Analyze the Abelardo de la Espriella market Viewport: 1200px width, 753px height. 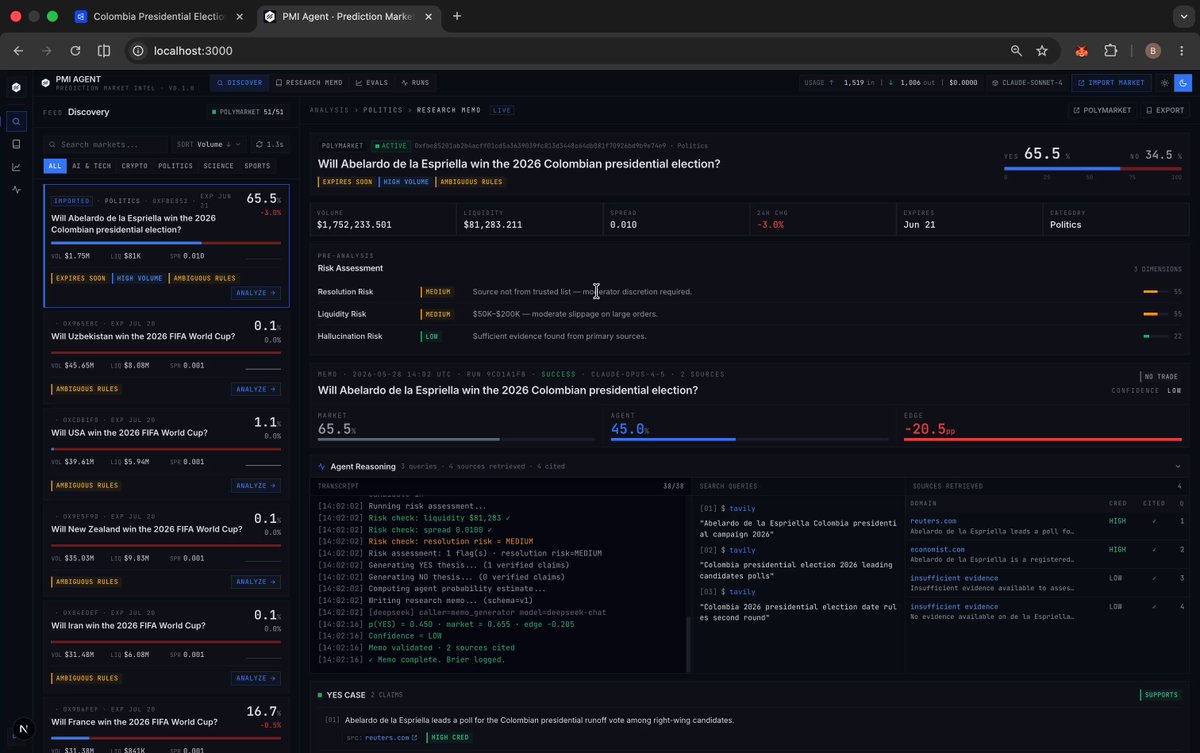257,293
